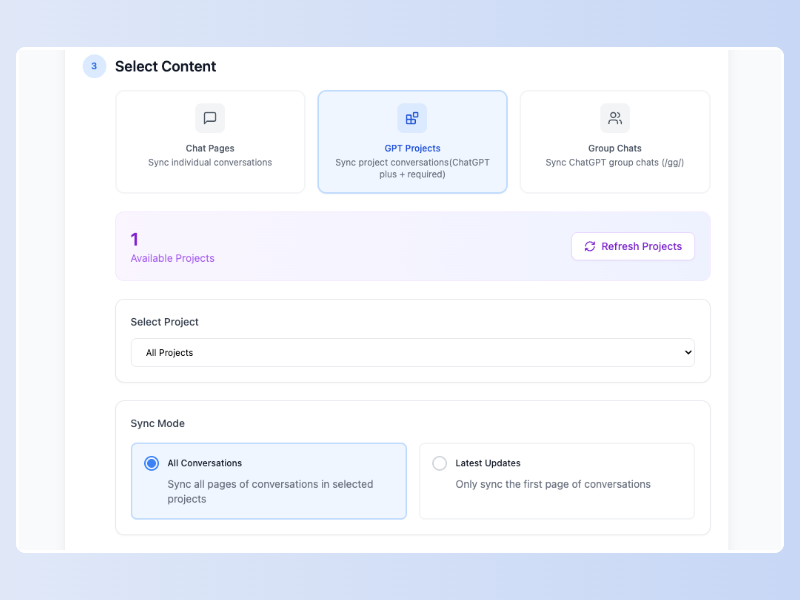Click the filled radio button next to All Conversations
800x600 pixels.
[152, 463]
